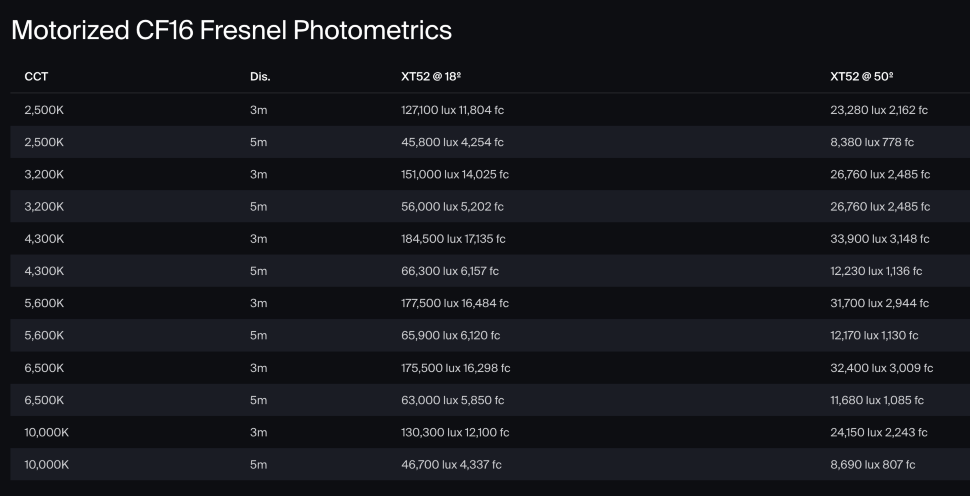Select the 23,280 lux 2,162 fc cell
The image size is (970, 496).
coord(879,110)
